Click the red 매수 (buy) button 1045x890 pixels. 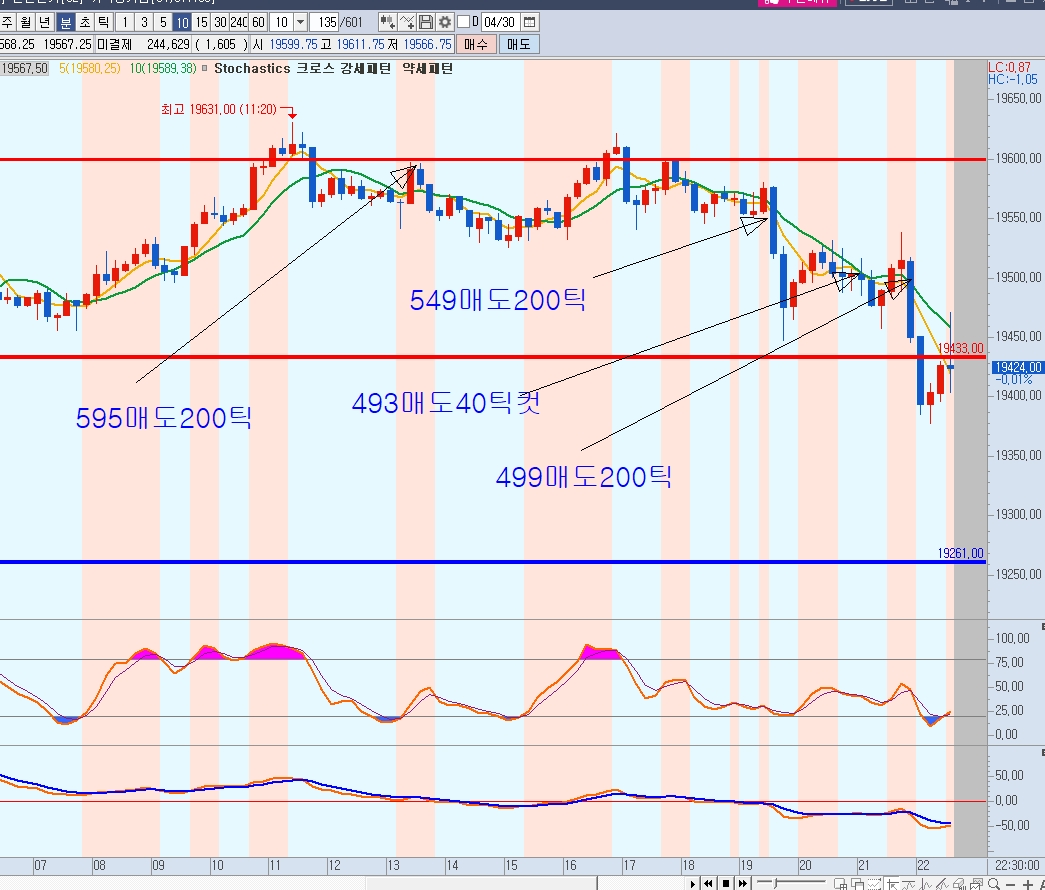click(476, 44)
